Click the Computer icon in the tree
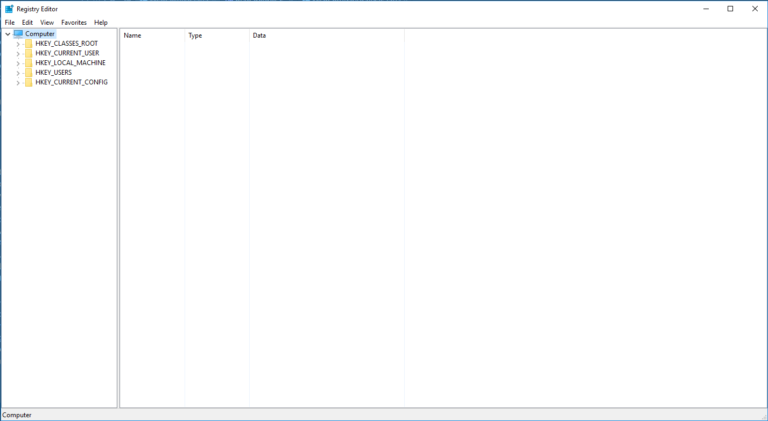This screenshot has height=421, width=768. pyautogui.click(x=18, y=34)
